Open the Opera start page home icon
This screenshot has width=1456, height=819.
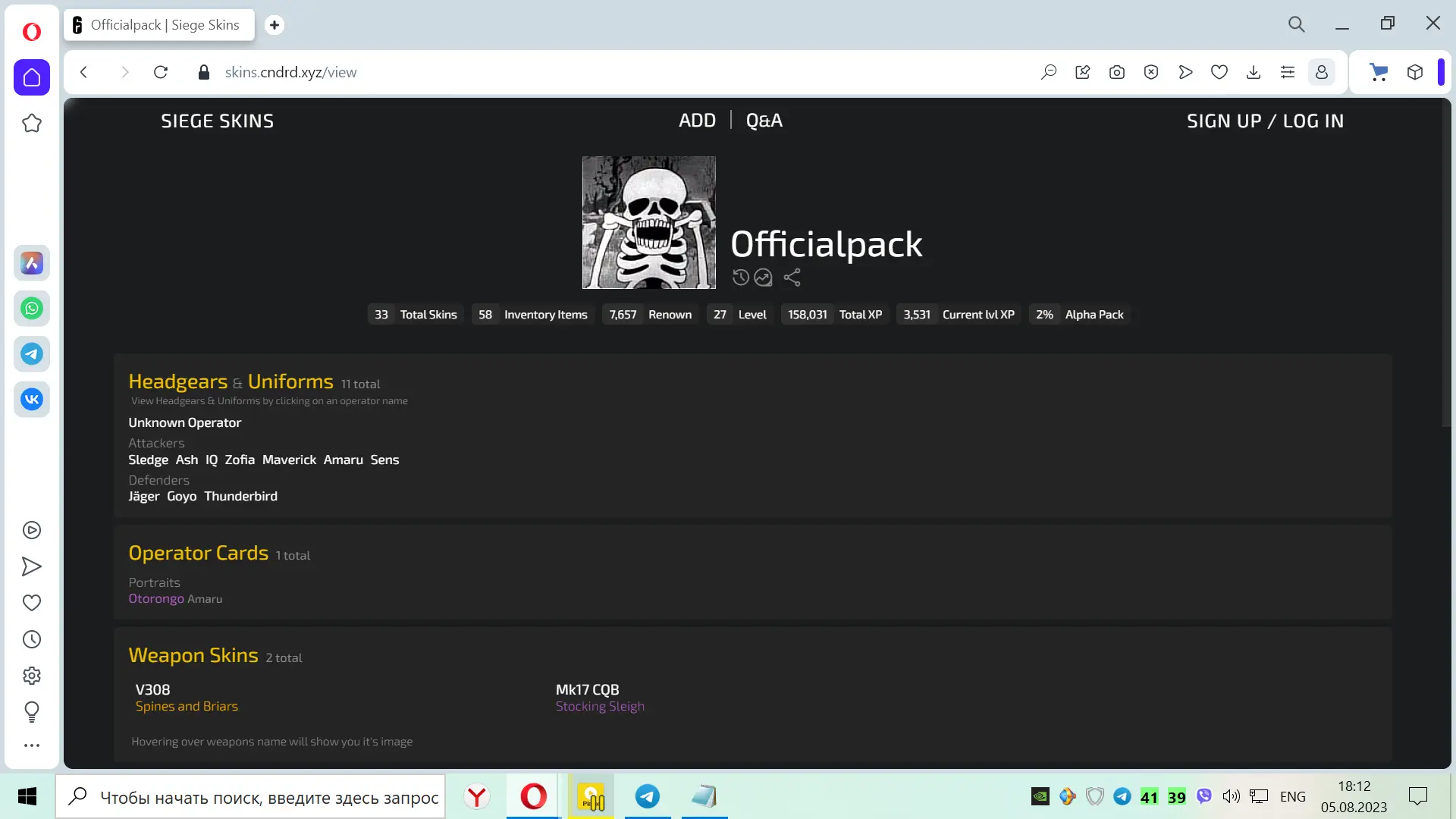[x=32, y=77]
